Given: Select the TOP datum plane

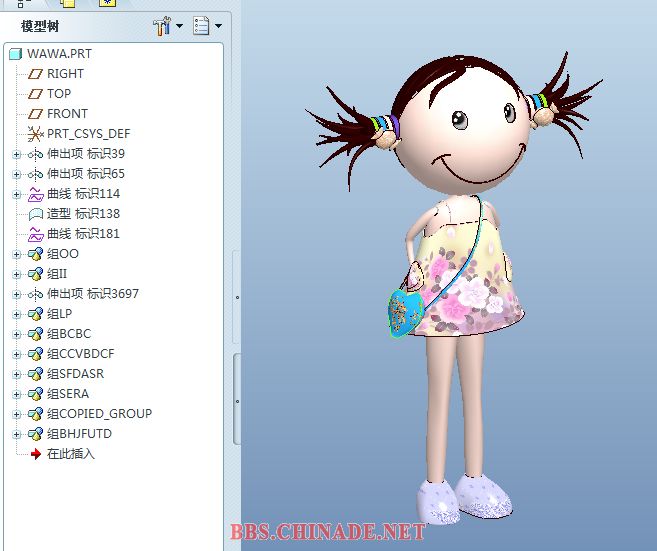Looking at the screenshot, I should click(x=59, y=94).
